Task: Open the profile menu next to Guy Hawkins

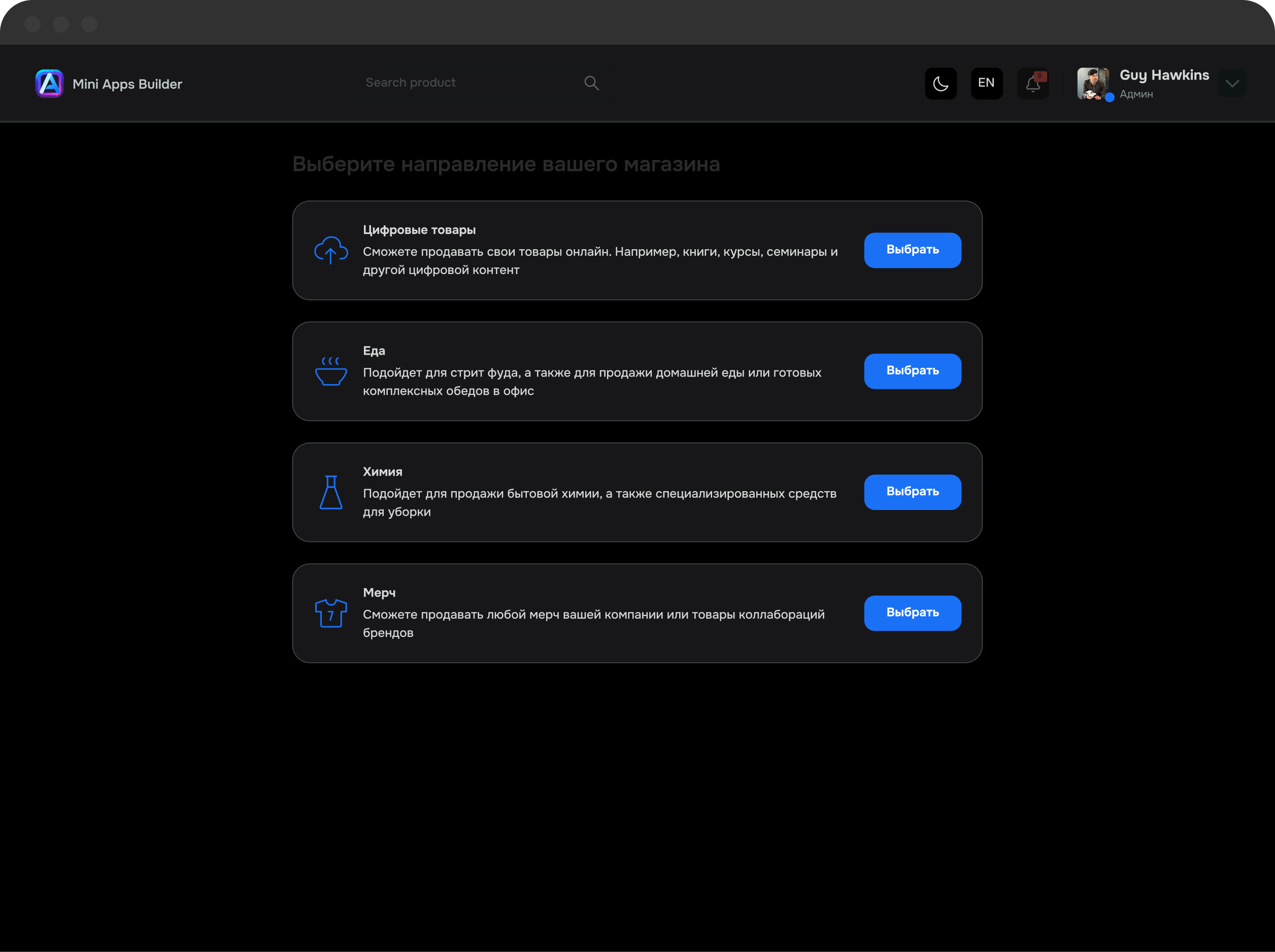Action: (x=1232, y=84)
